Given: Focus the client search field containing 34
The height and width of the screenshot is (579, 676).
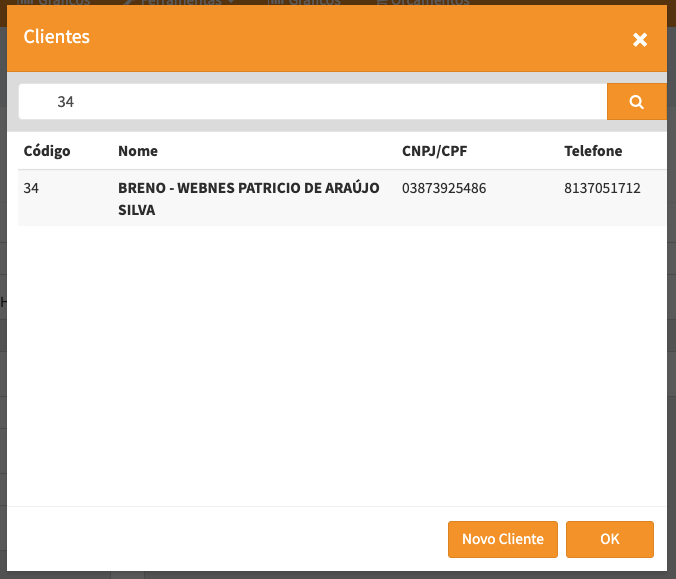Looking at the screenshot, I should pos(312,102).
